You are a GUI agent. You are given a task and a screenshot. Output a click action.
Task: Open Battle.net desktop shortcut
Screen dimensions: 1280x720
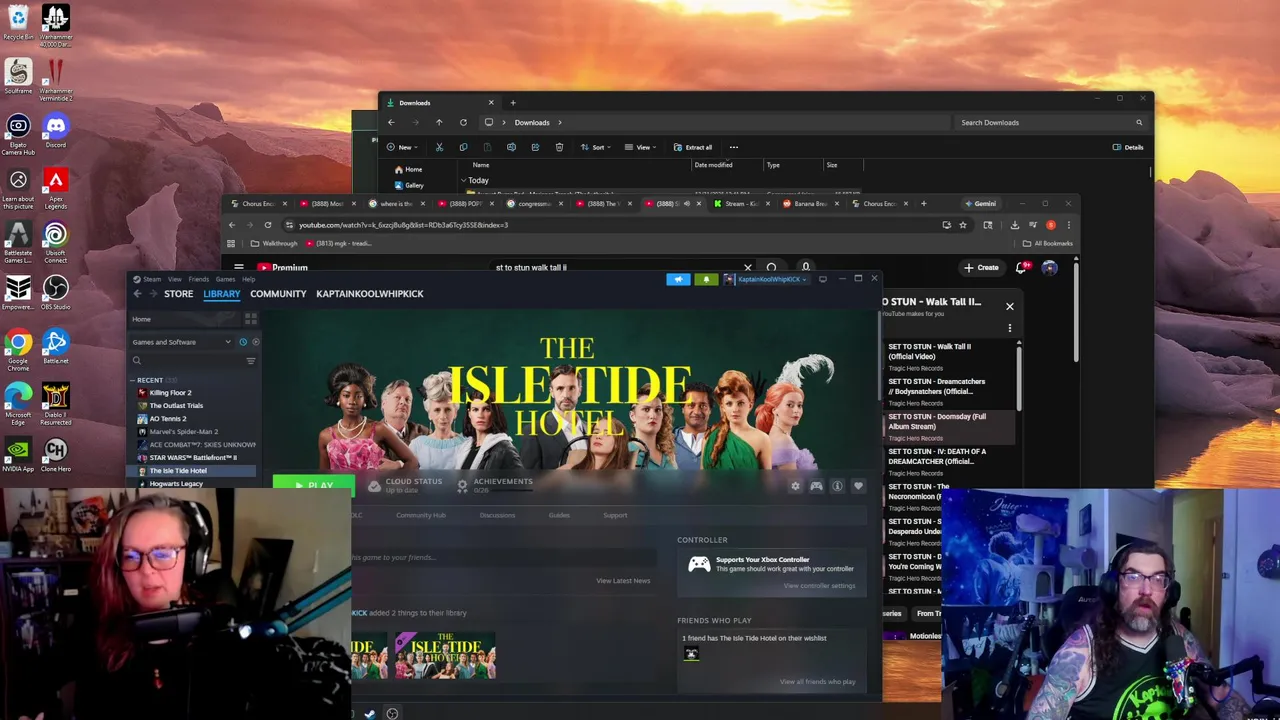pyautogui.click(x=55, y=347)
